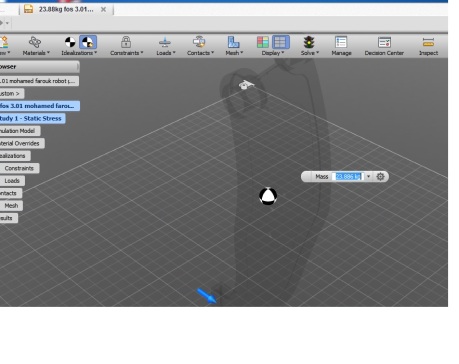Viewport: 459px width, 364px height.
Task: Select the first point mass Idealizations icon
Action: pyautogui.click(x=70, y=42)
